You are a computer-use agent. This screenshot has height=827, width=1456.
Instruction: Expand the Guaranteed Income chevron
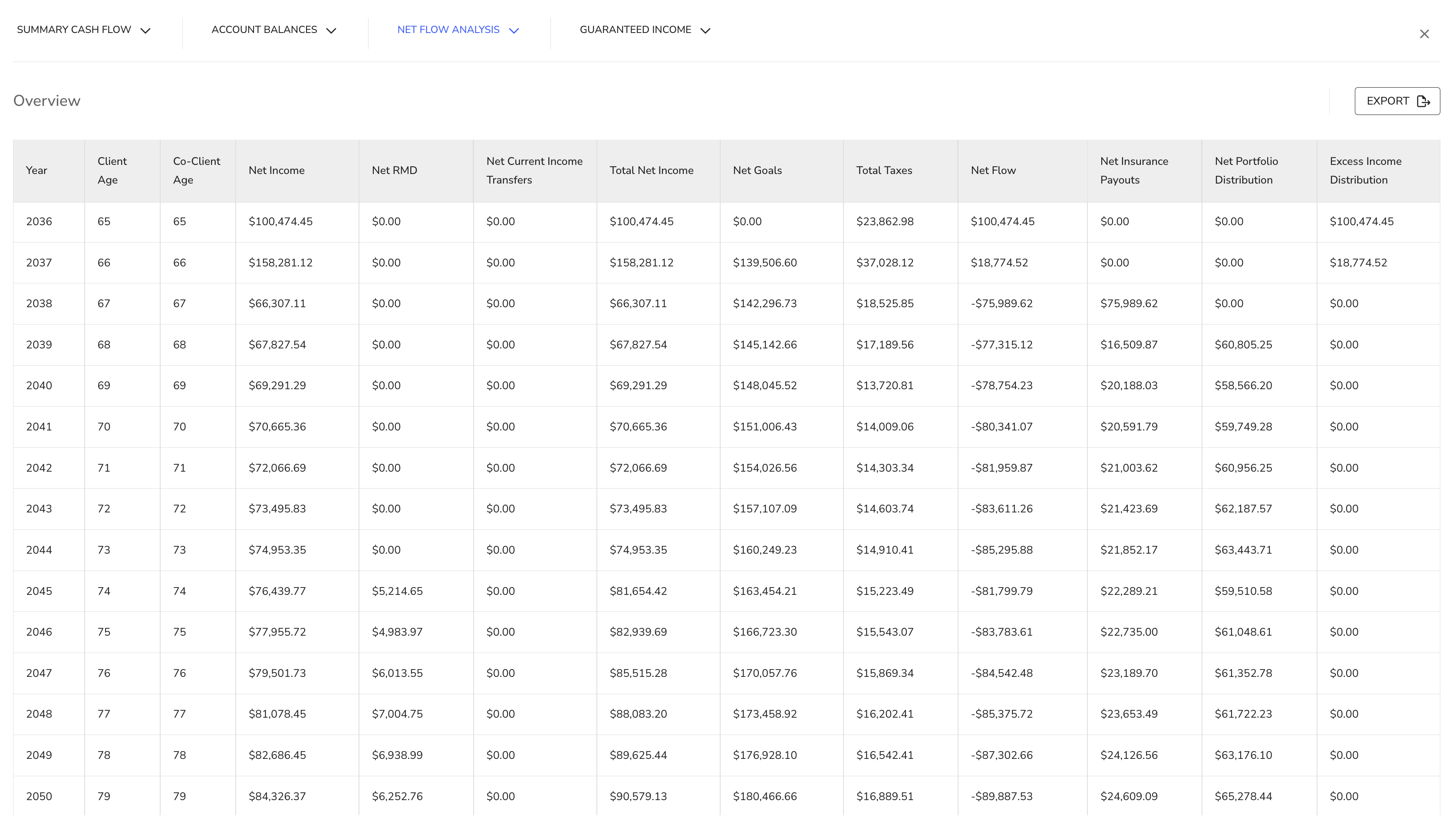(705, 31)
